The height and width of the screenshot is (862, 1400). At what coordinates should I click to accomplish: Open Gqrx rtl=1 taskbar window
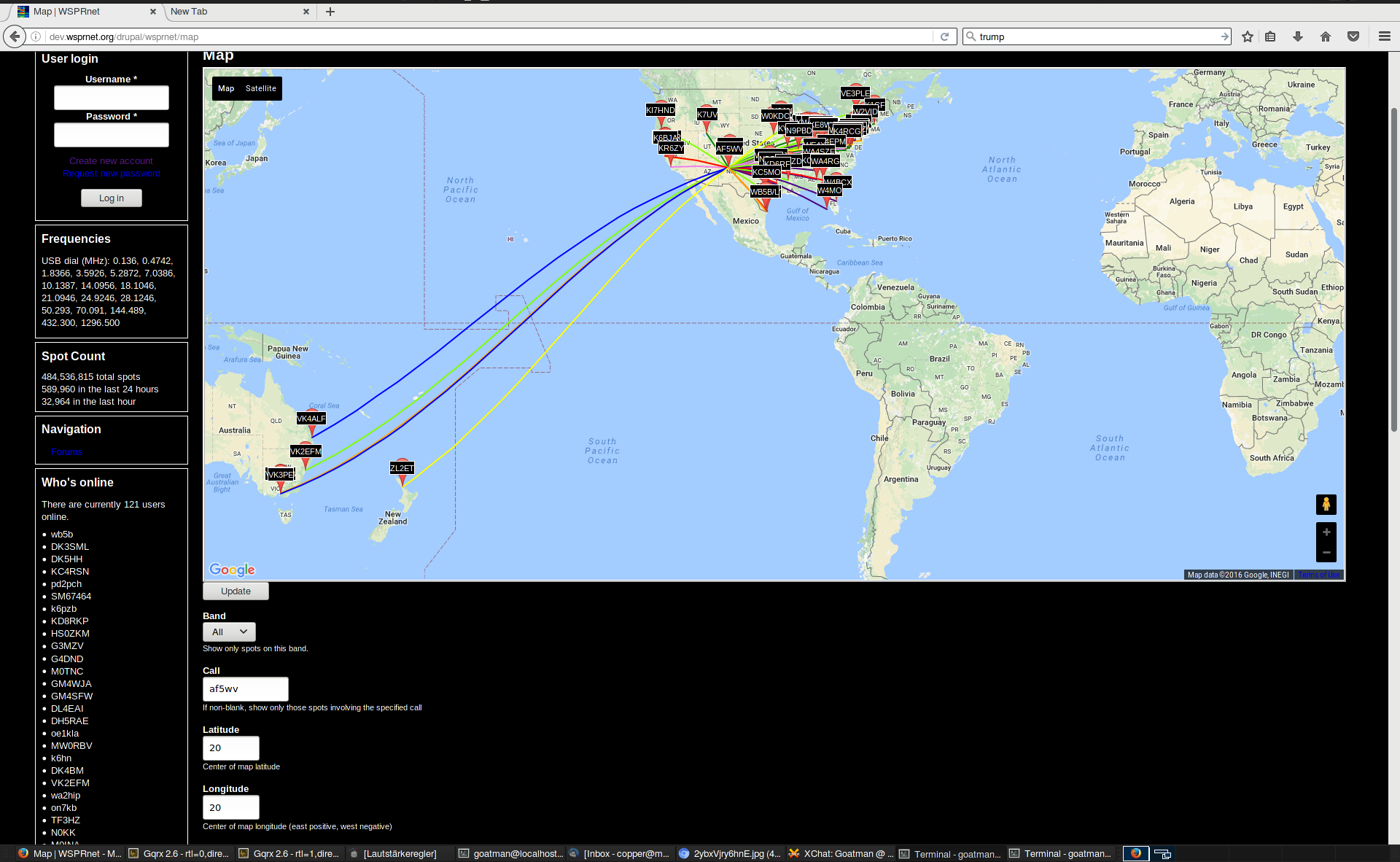289,853
